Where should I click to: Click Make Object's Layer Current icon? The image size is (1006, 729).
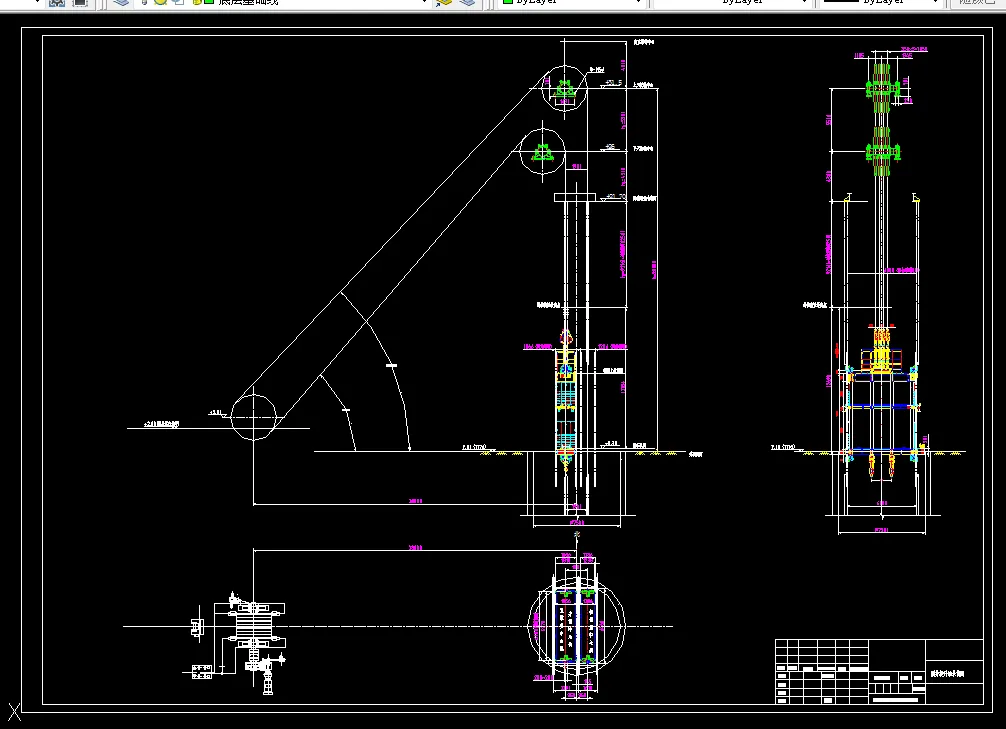[443, 3]
